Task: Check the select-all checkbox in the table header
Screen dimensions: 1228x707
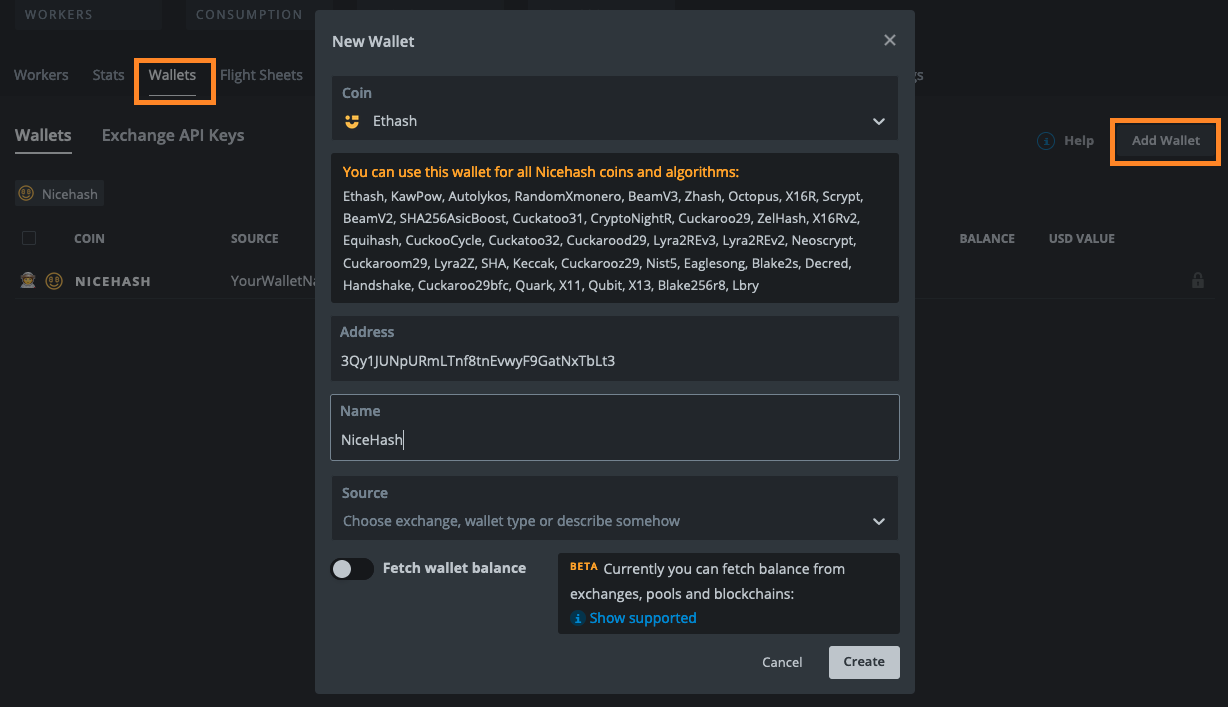Action: tap(29, 238)
